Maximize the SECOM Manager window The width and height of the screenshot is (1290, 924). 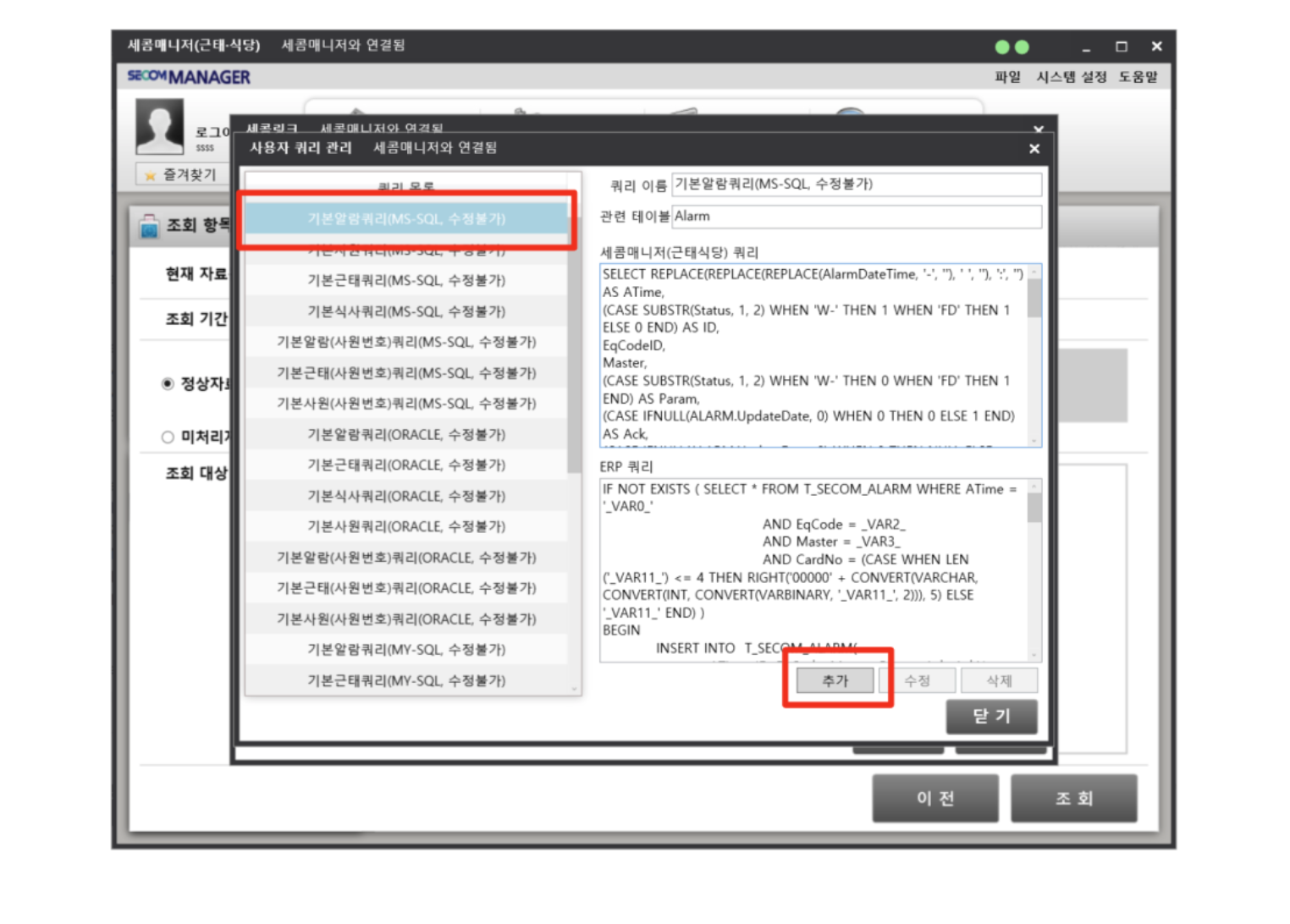(x=1121, y=47)
